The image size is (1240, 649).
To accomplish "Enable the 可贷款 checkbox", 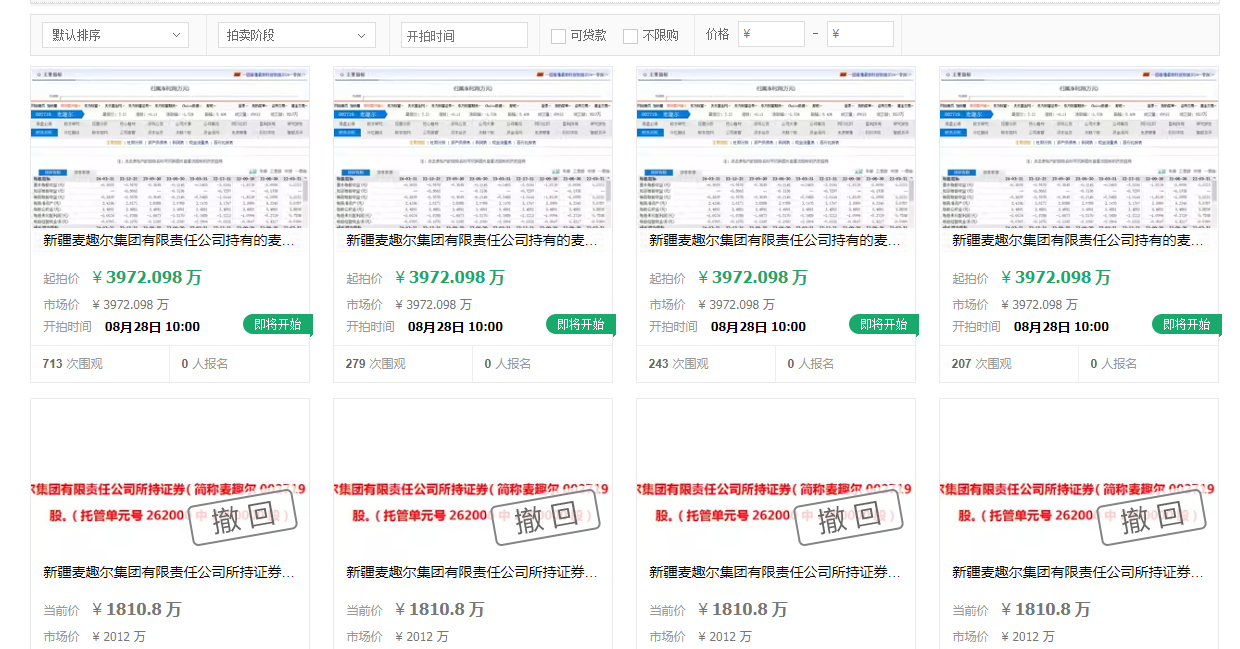I will pos(558,36).
